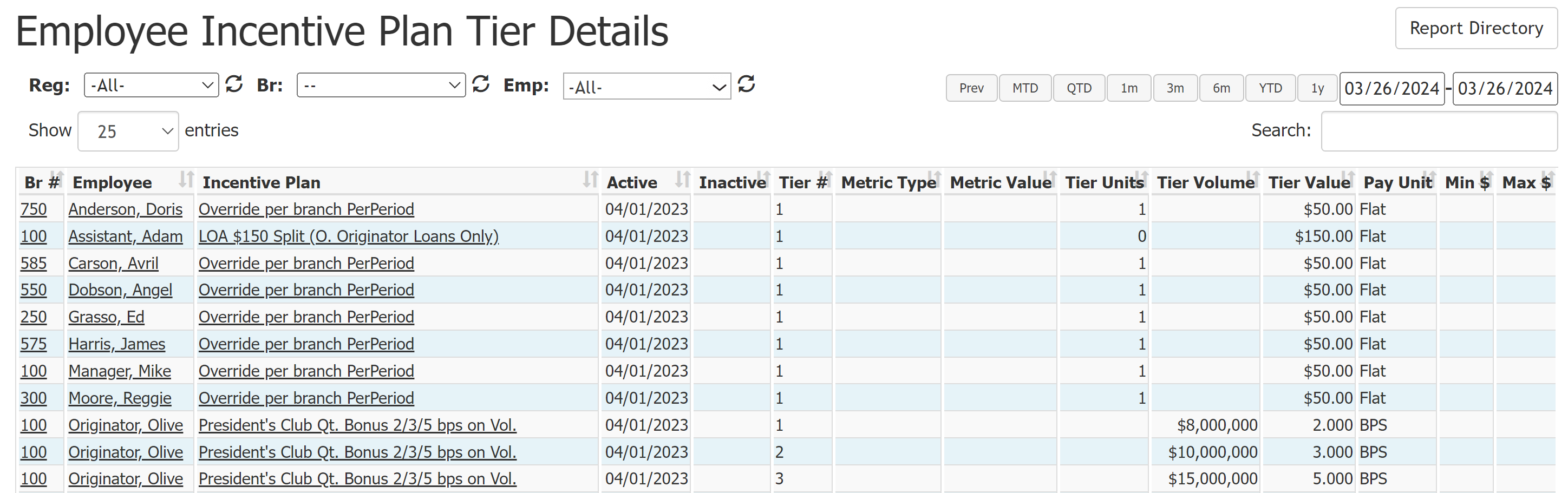Open Moore, Reggie's Override per branch plan
Screen dimensions: 1568x493
click(306, 397)
